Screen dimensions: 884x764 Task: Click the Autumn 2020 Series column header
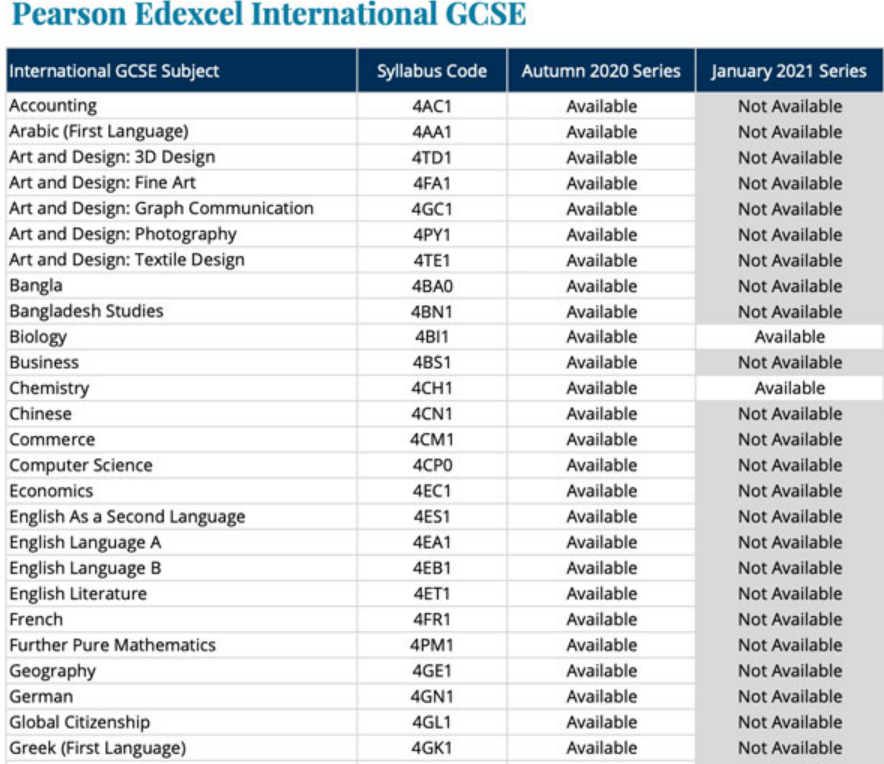pyautogui.click(x=601, y=70)
